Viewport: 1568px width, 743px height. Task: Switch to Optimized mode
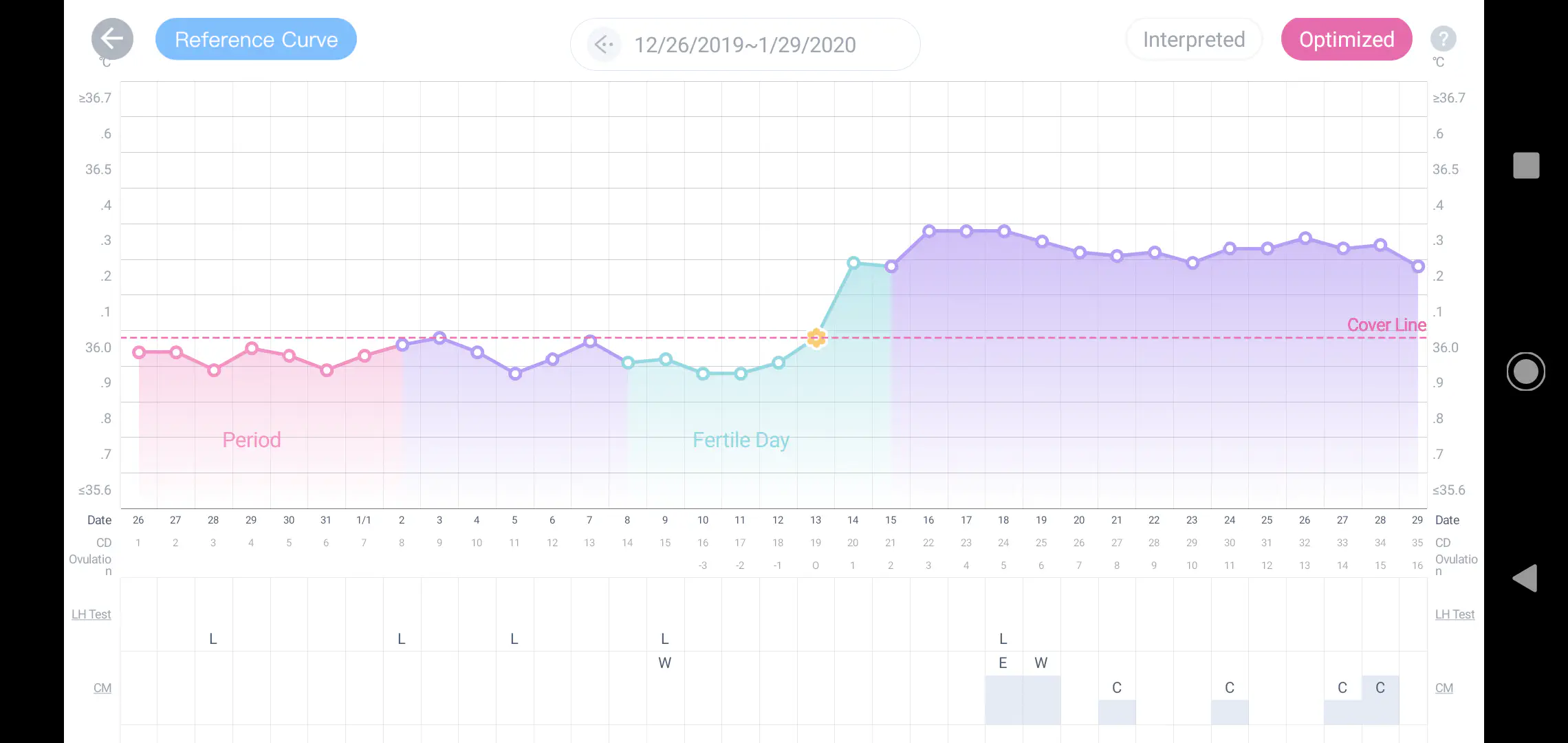[1346, 39]
